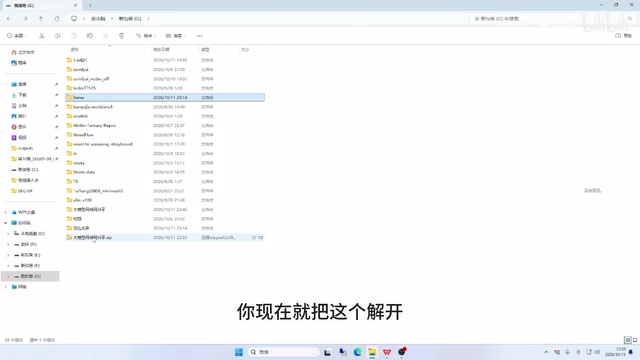Select the Strata-data folder
The width and height of the screenshot is (640, 360).
point(165,172)
